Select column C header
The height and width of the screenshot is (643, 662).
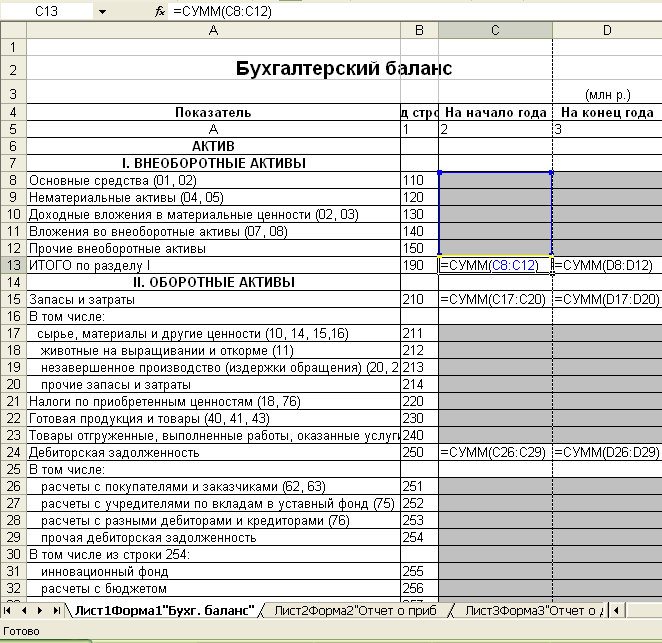[495, 30]
